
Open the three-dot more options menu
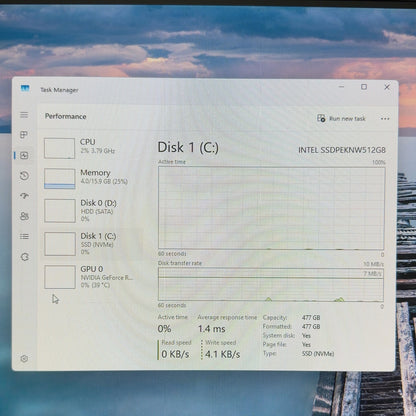385,119
